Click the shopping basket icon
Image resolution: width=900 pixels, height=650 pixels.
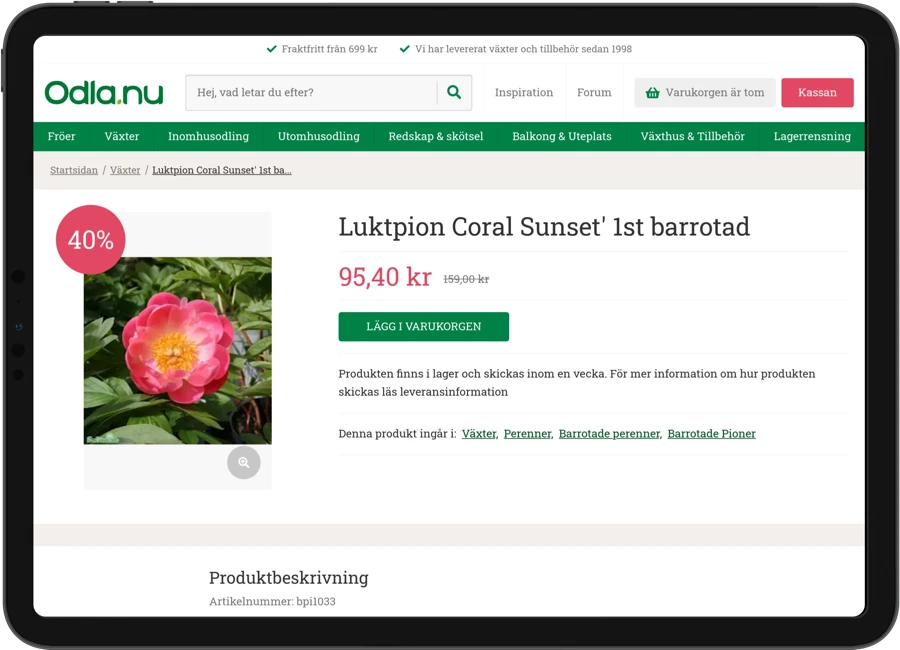[x=653, y=93]
